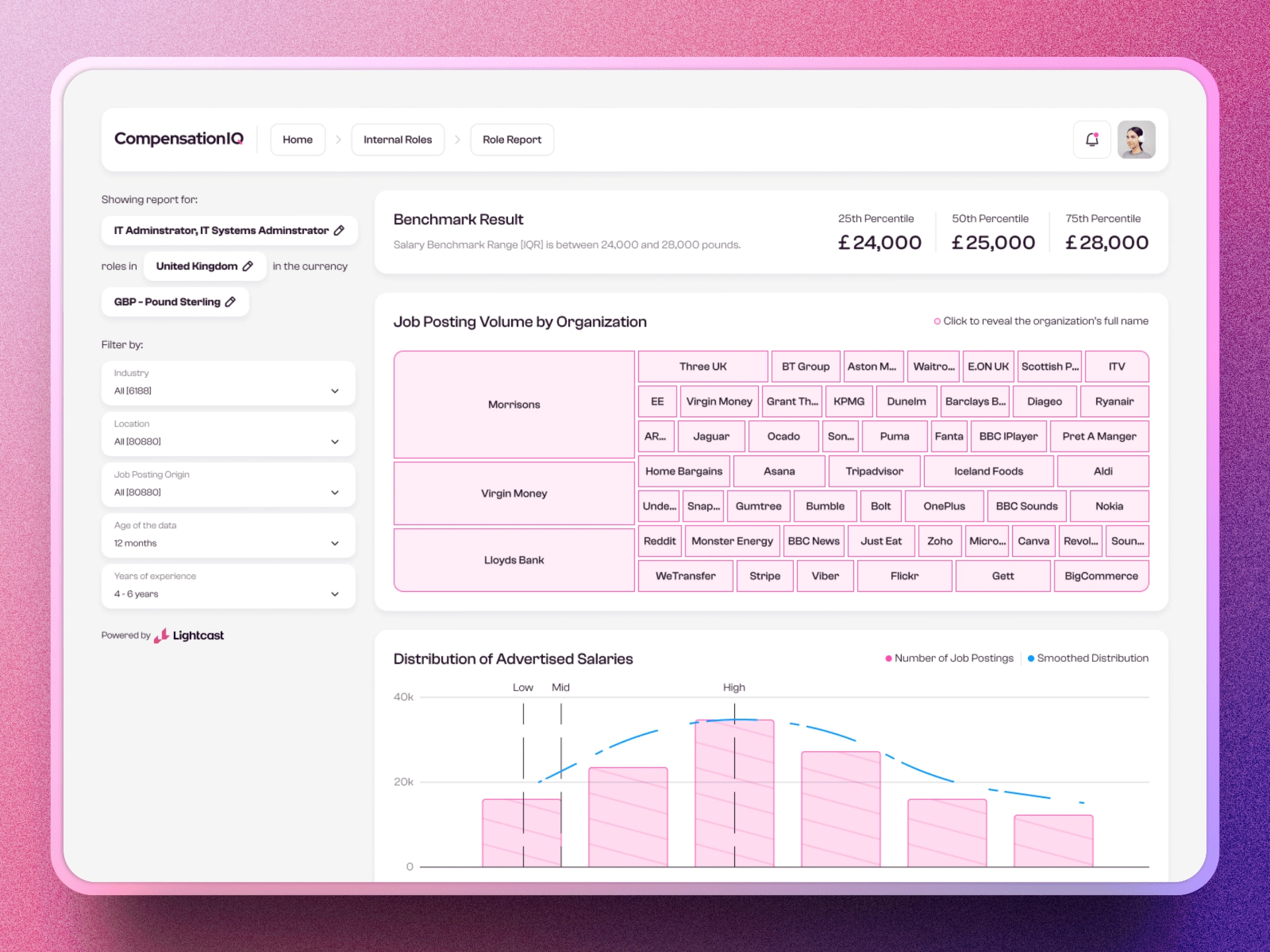Open the Years of experience dropdown
The height and width of the screenshot is (952, 1270).
pyautogui.click(x=228, y=586)
